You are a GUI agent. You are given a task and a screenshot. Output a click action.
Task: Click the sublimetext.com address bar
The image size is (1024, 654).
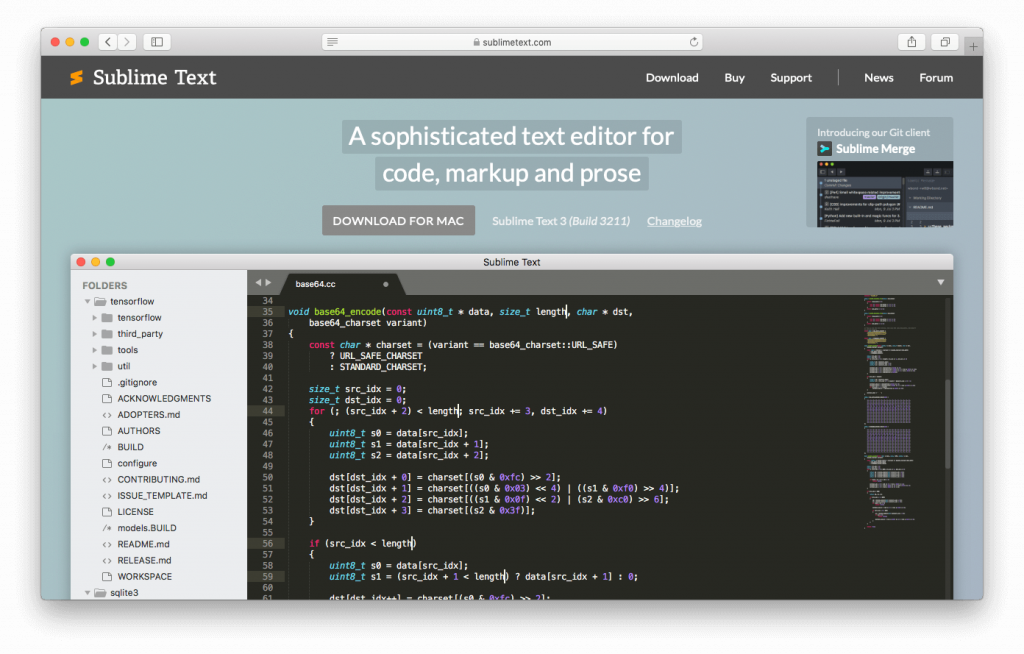coord(512,42)
